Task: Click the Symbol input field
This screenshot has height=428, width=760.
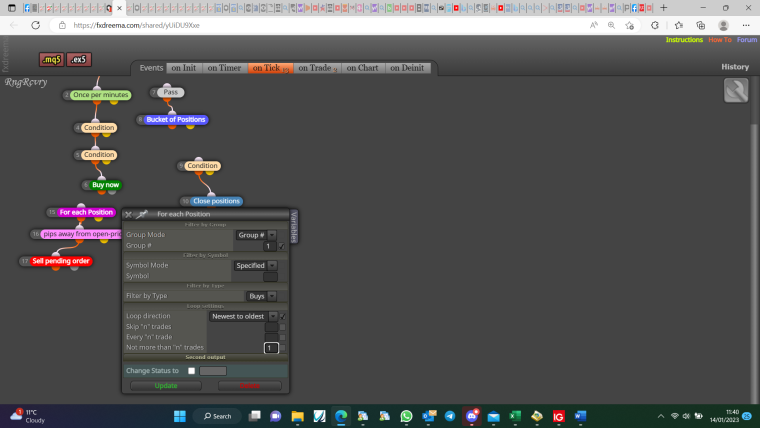Action: [270, 276]
